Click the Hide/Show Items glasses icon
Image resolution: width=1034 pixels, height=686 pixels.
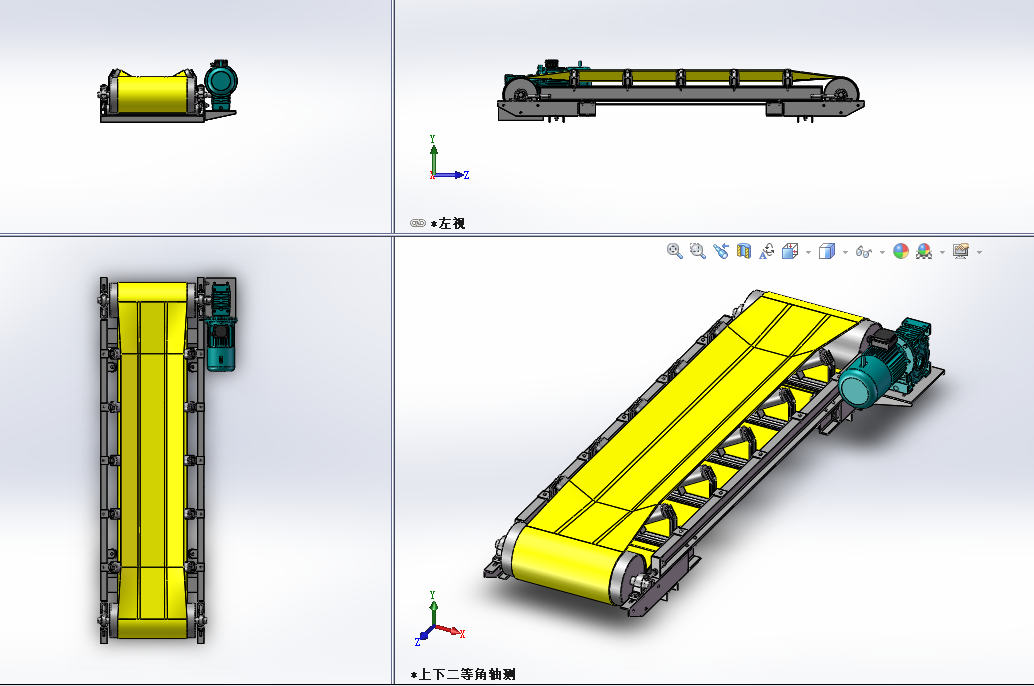point(863,251)
